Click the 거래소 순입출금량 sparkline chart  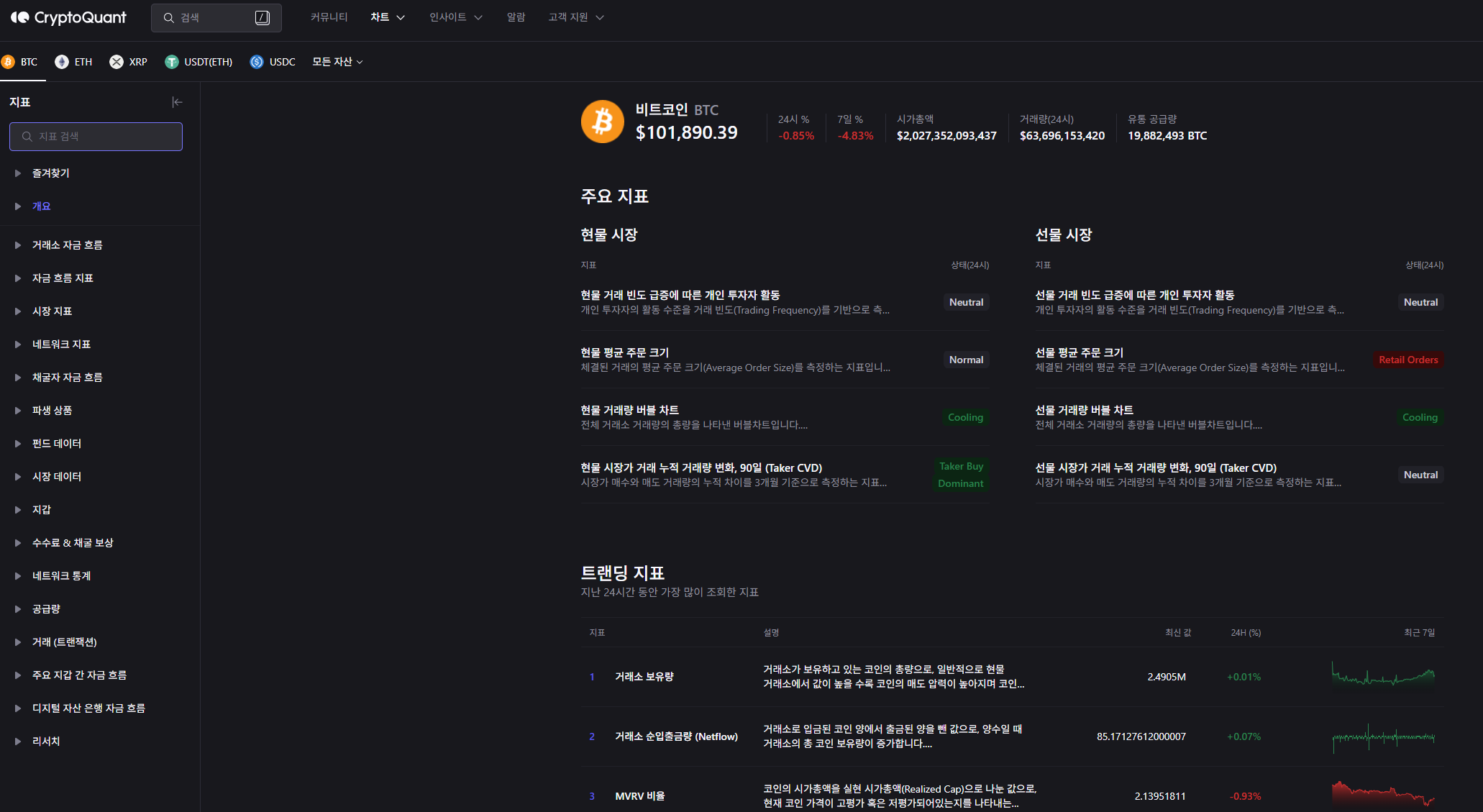1383,736
